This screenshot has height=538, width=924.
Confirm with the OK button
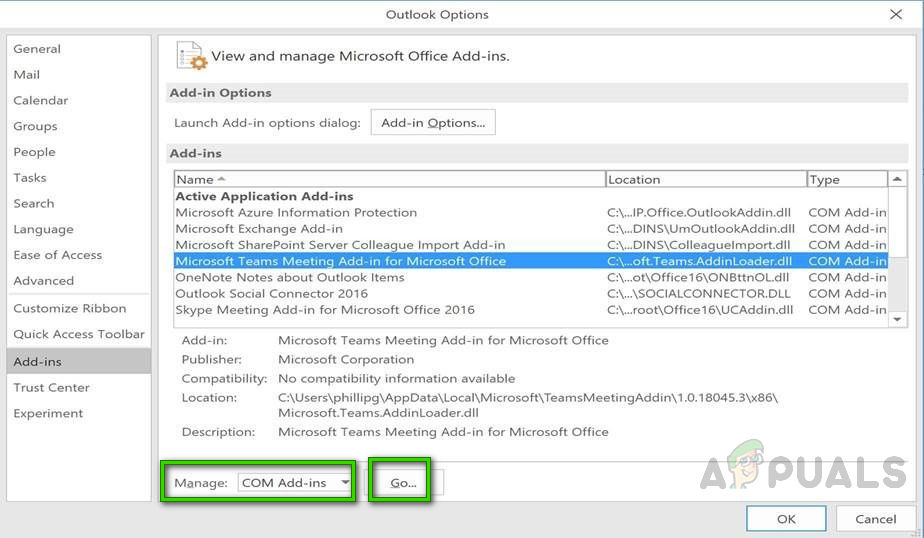(786, 518)
